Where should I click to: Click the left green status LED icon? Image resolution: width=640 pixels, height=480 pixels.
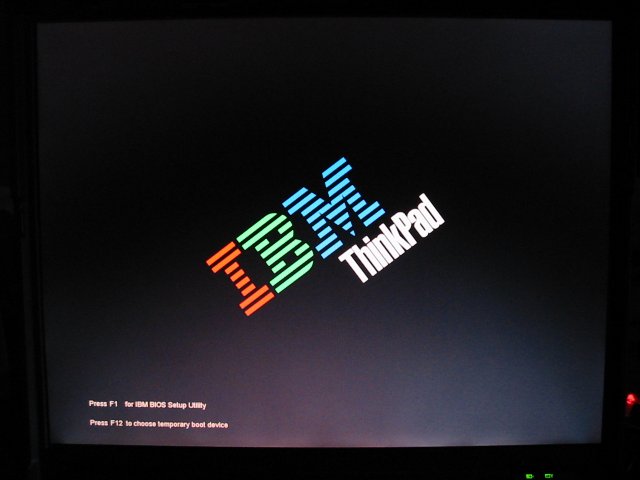529,475
